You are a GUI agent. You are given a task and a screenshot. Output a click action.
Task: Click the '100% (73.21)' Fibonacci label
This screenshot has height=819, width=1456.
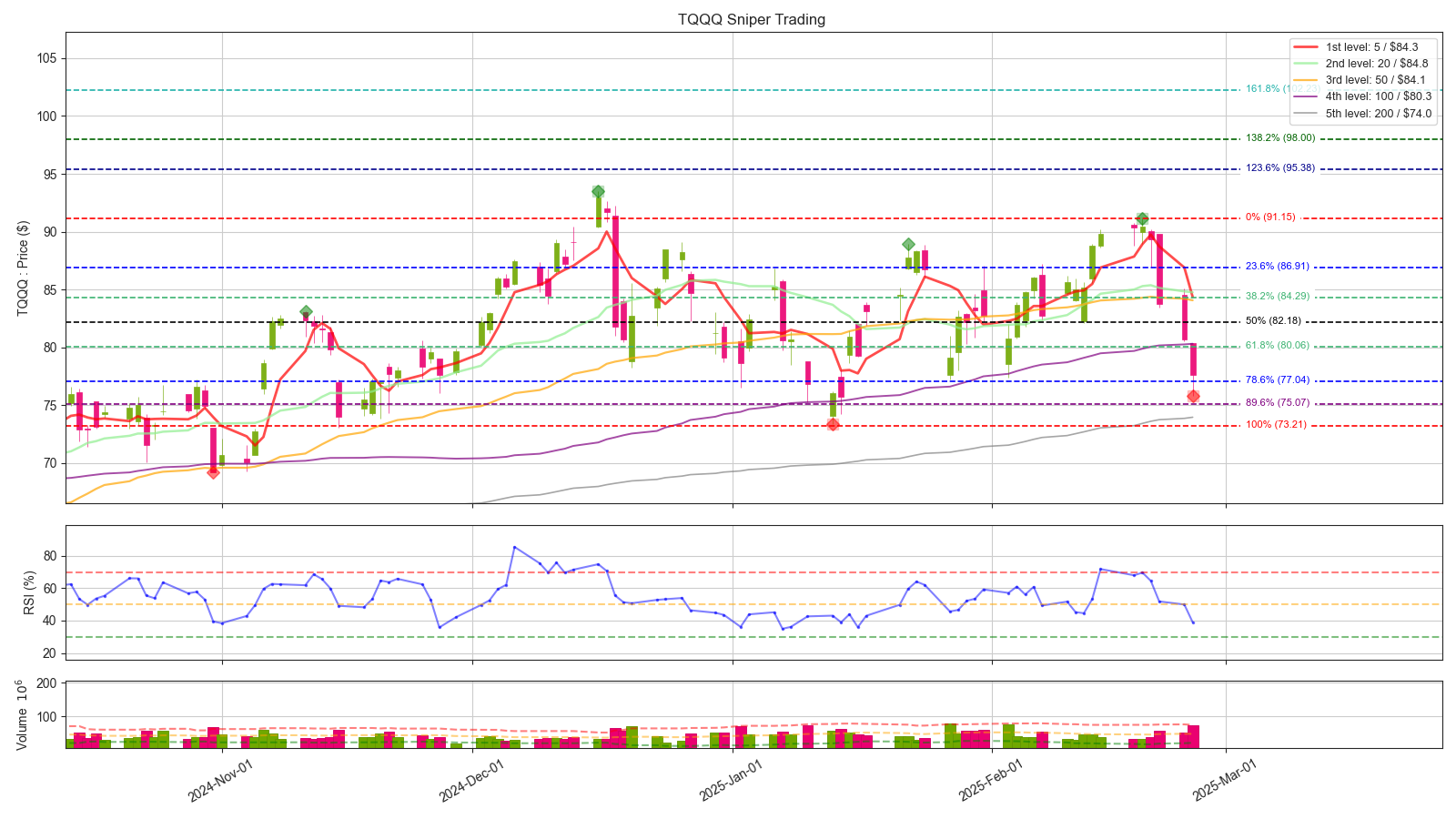click(x=1275, y=425)
